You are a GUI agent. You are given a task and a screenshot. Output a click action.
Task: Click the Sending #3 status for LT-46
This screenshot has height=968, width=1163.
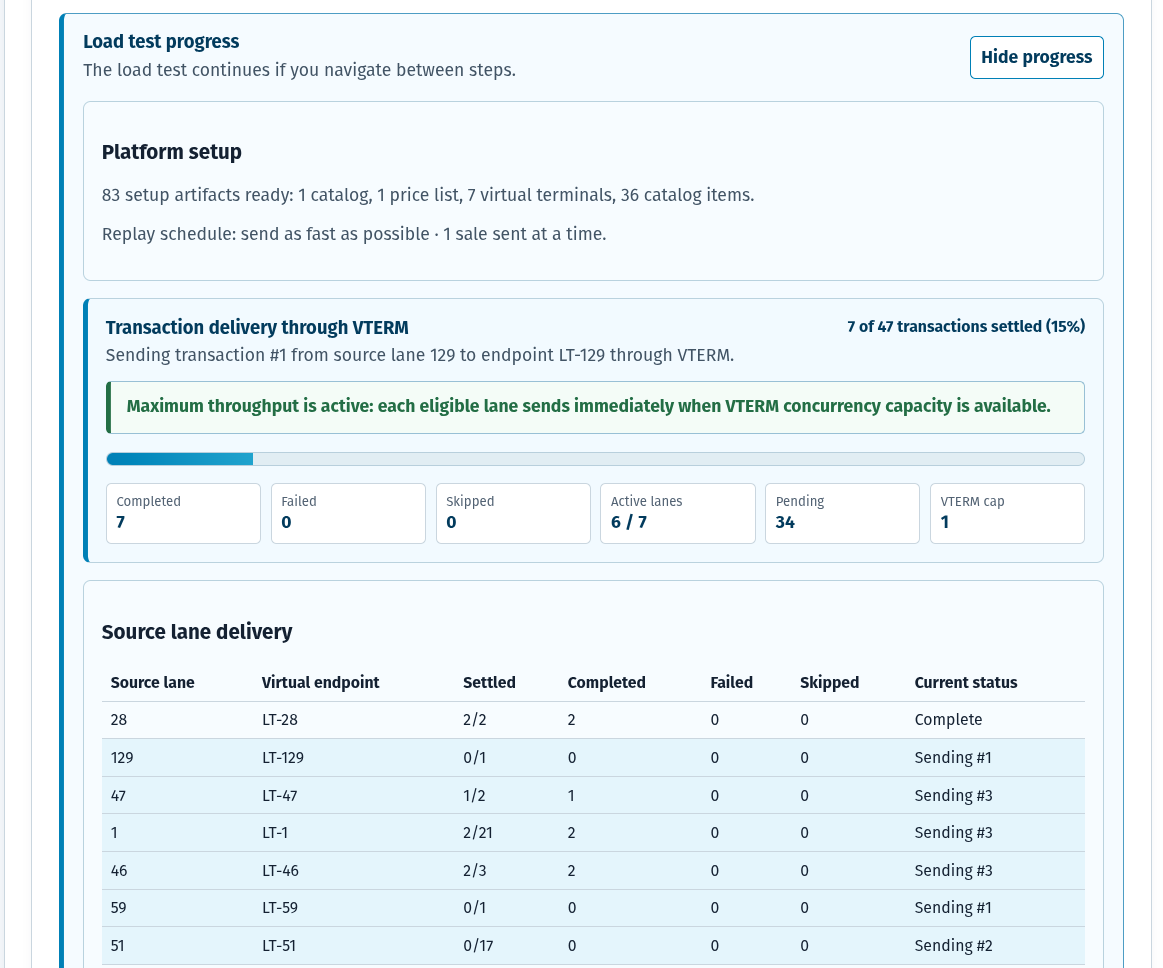click(x=953, y=871)
